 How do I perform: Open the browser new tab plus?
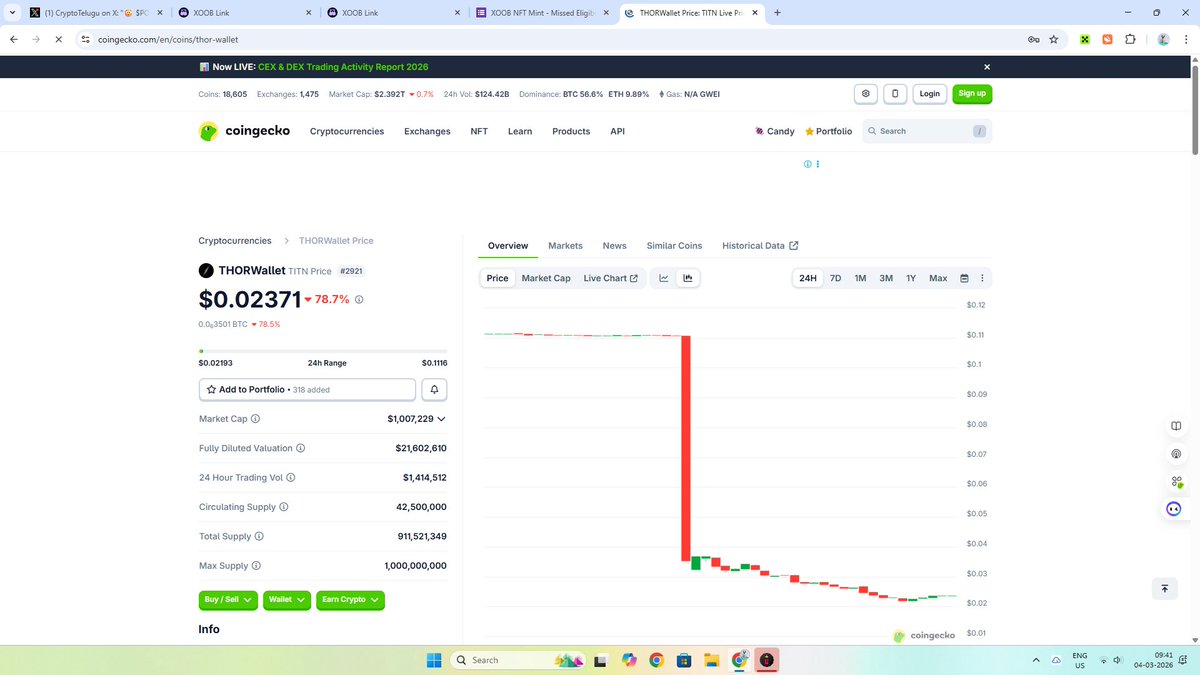[777, 13]
